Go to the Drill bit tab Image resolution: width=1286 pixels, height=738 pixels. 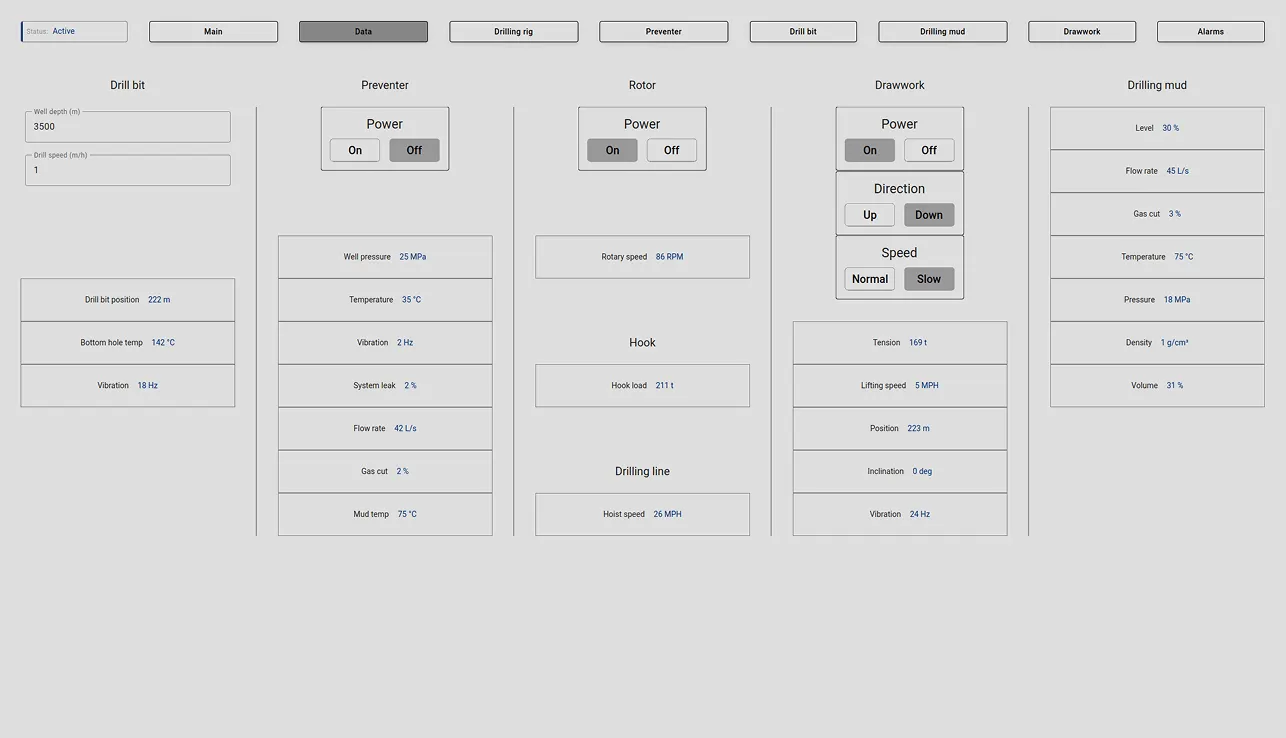(x=803, y=32)
